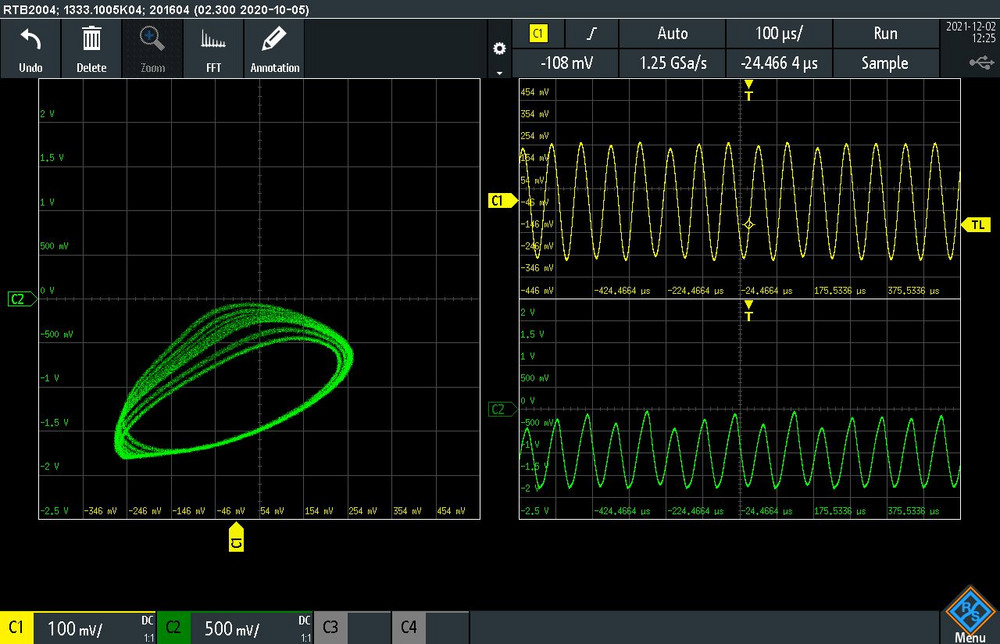The image size is (1000, 644).
Task: Open the C1 100 mV/ scale setting
Action: pos(94,628)
